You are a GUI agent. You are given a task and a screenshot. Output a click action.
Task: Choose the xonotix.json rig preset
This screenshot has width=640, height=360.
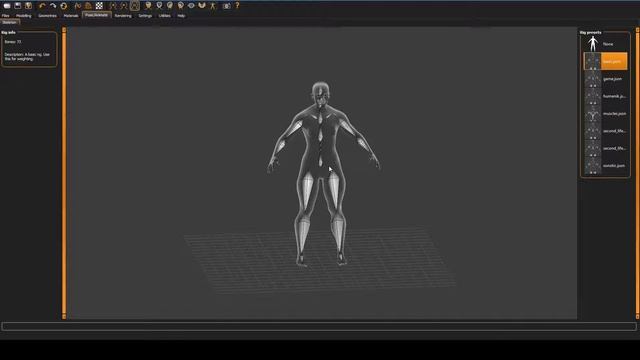pos(606,166)
